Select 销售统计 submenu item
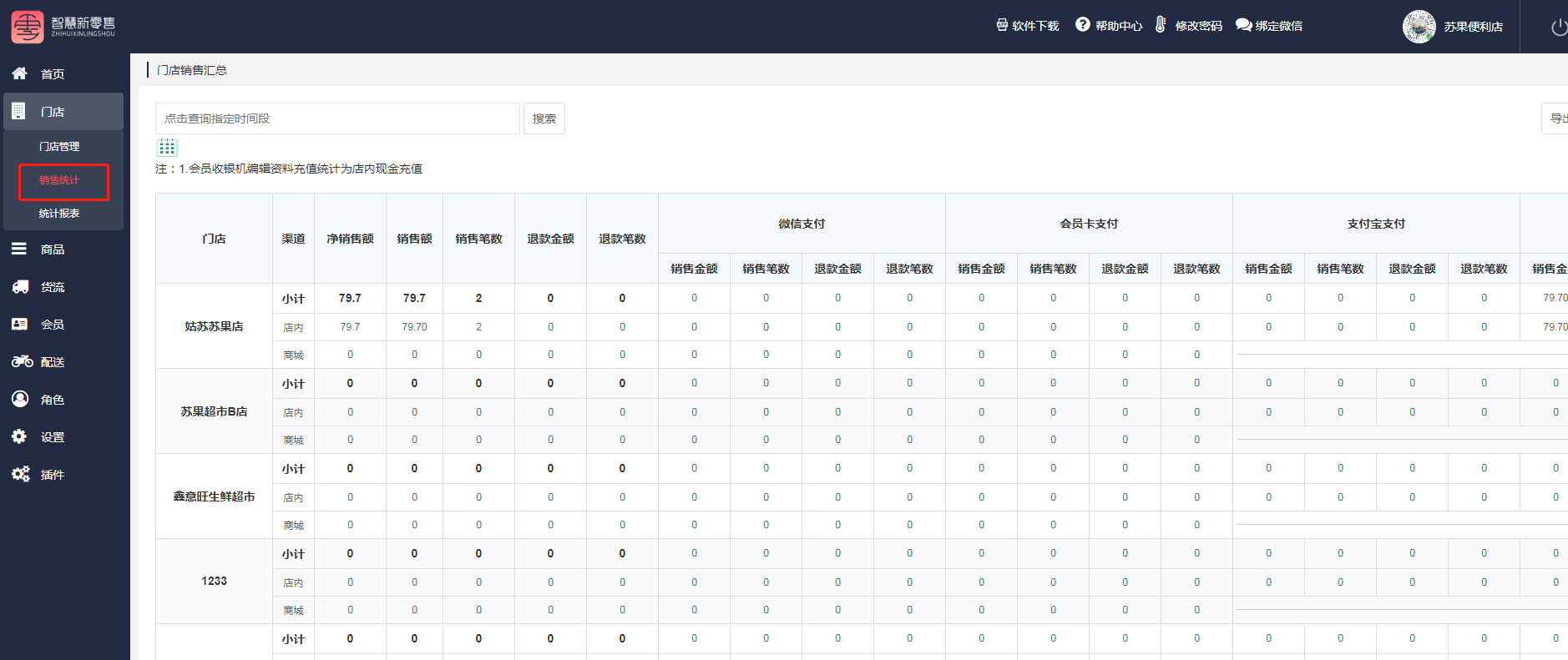 (x=59, y=180)
